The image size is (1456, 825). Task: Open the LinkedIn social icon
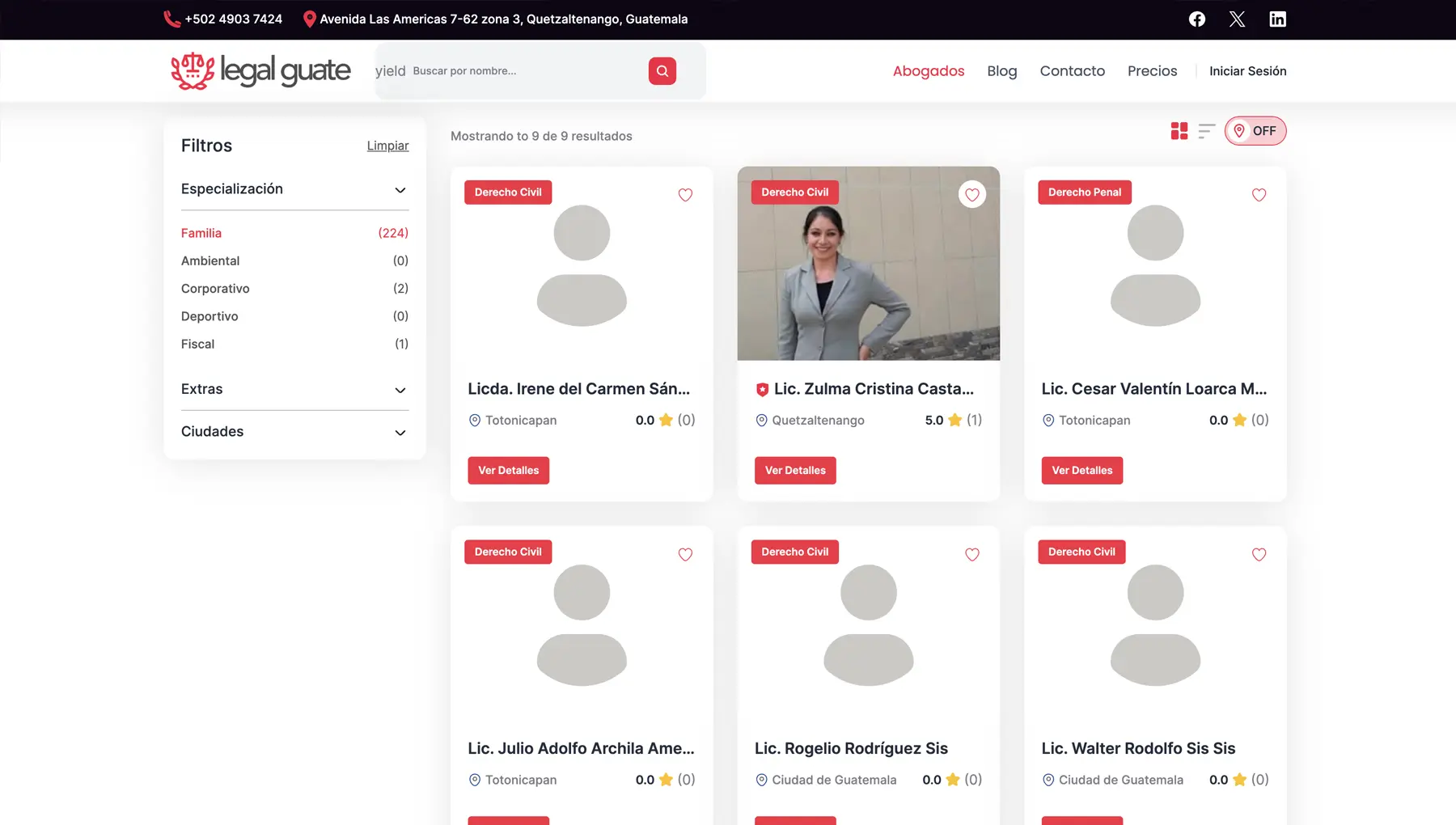1277,19
